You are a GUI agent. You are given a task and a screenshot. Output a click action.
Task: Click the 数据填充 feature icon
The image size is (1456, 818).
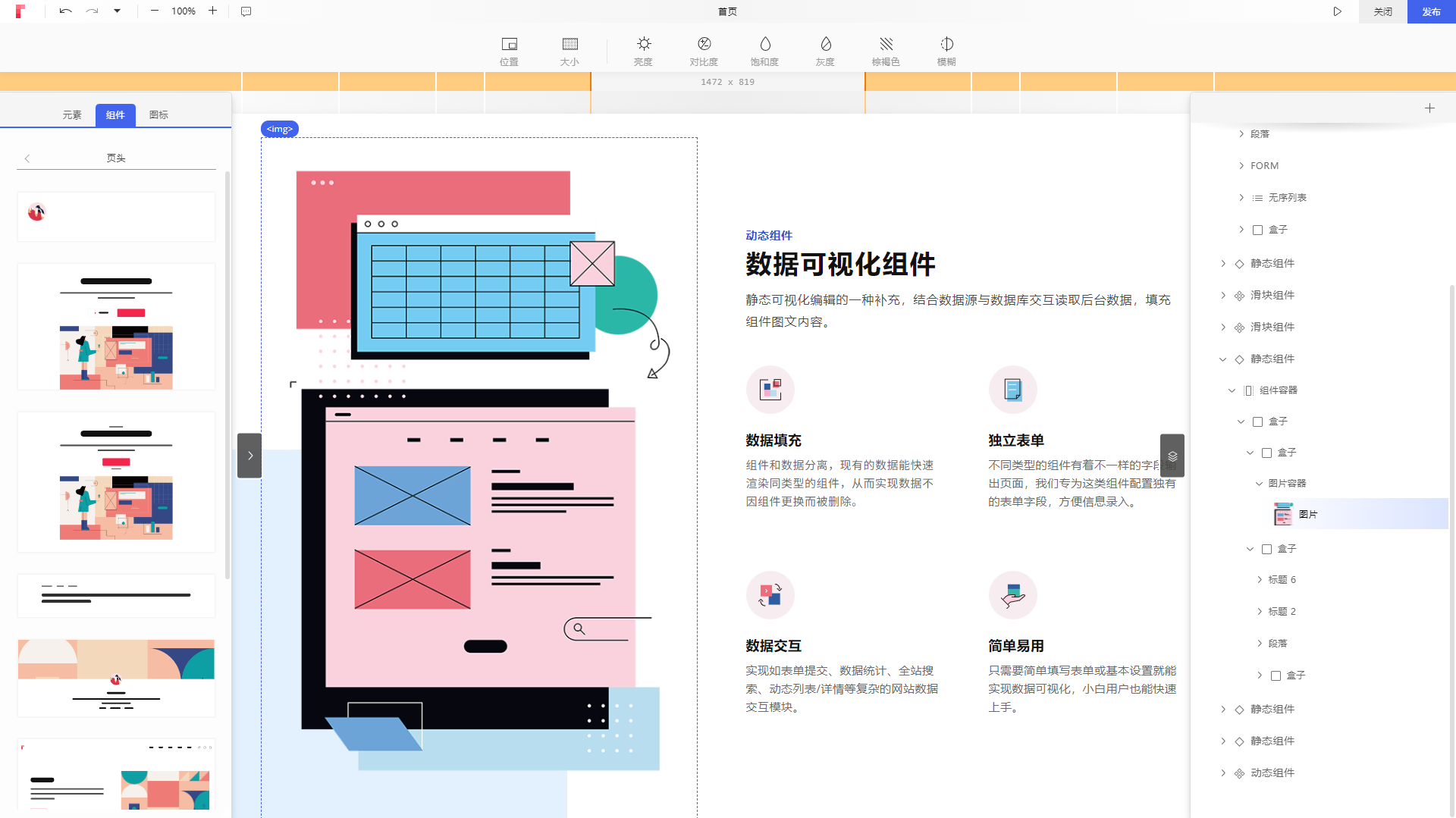770,390
